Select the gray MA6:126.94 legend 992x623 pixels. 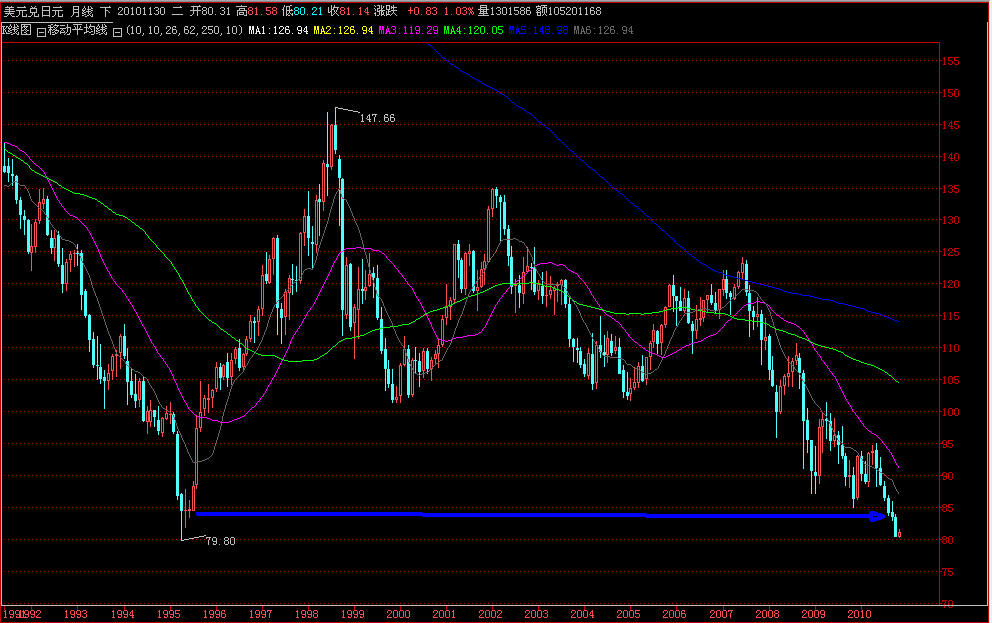coord(603,30)
